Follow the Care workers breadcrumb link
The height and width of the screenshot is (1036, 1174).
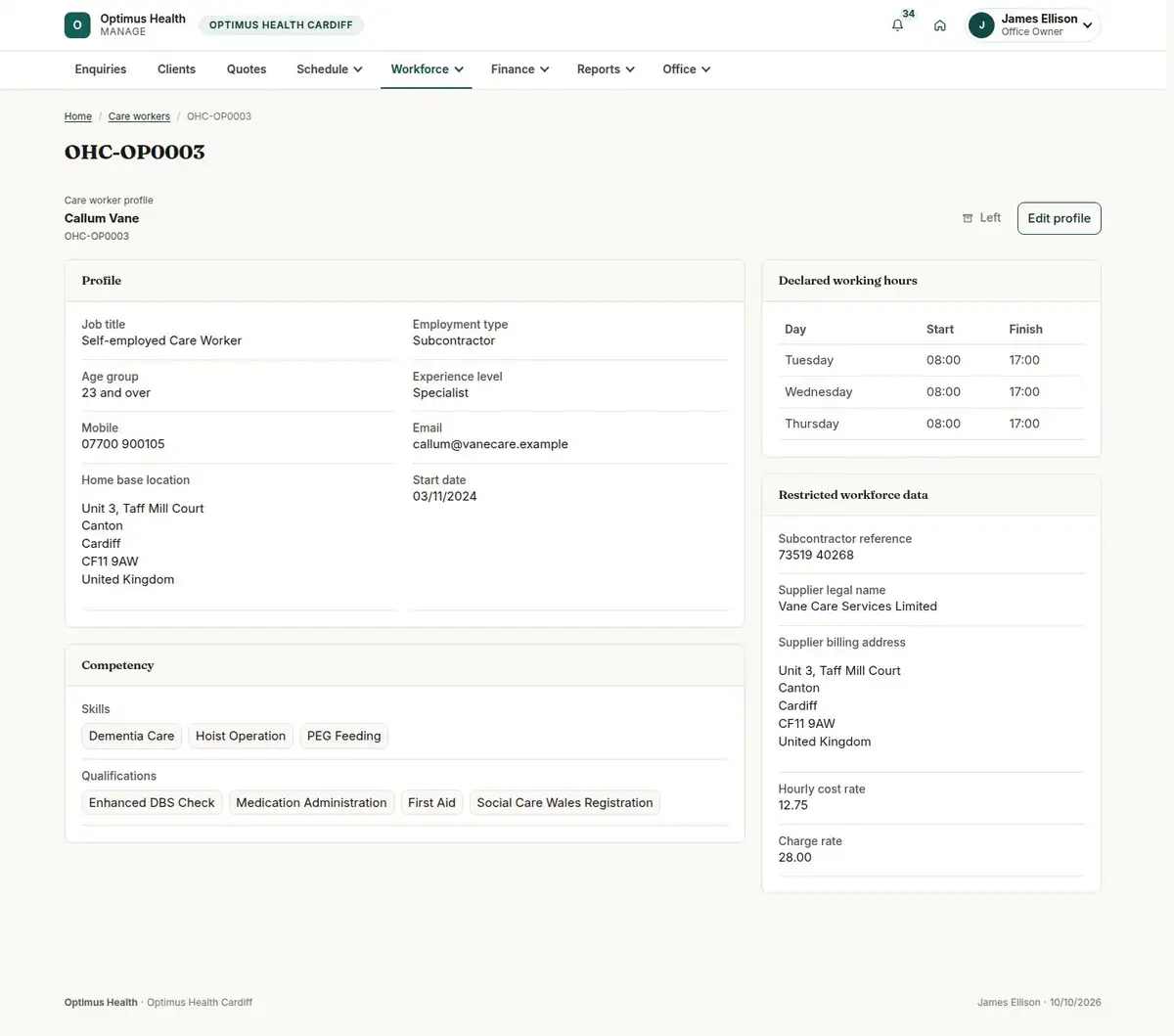pos(139,116)
